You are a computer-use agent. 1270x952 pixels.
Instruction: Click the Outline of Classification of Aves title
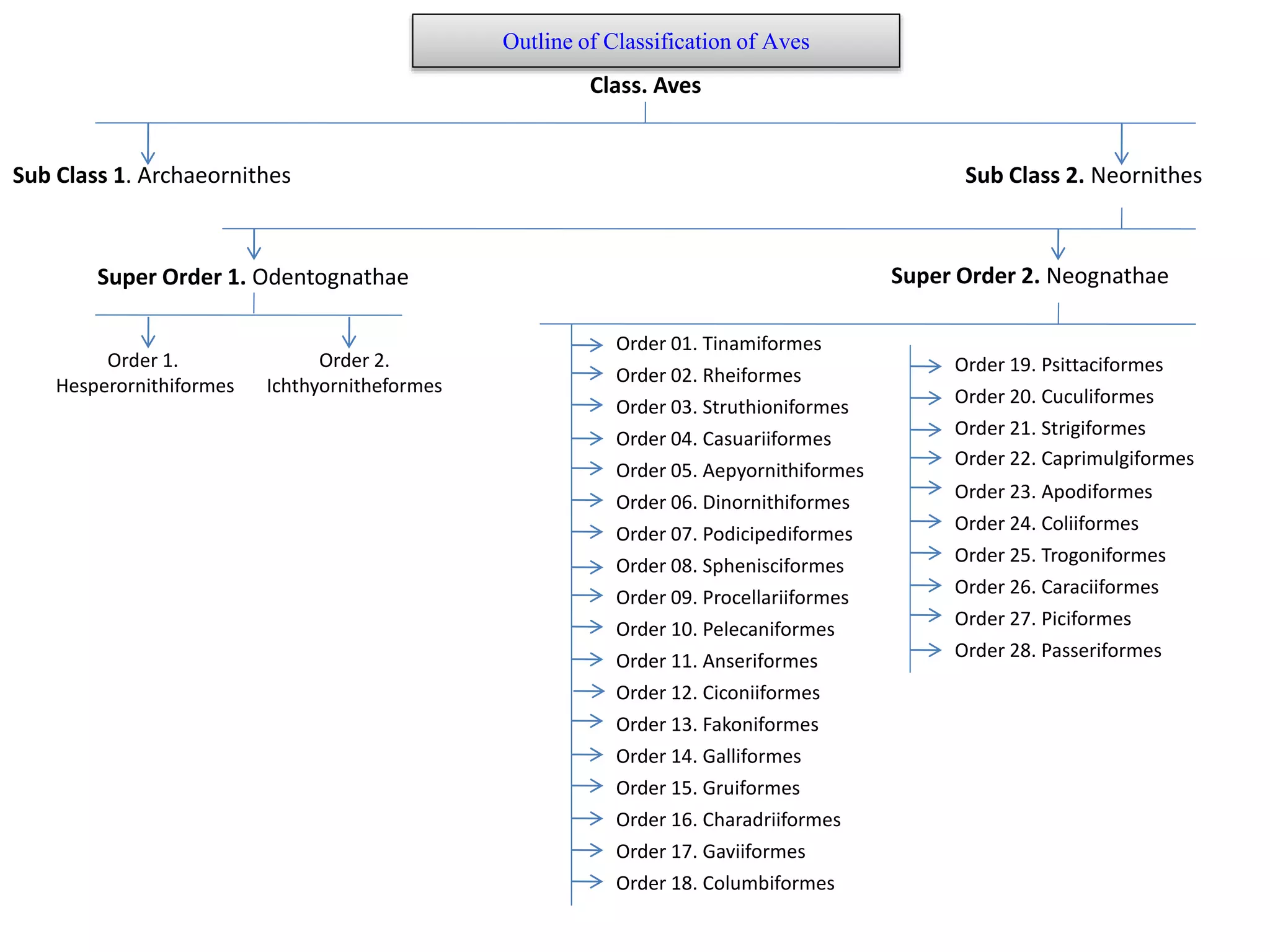[655, 42]
